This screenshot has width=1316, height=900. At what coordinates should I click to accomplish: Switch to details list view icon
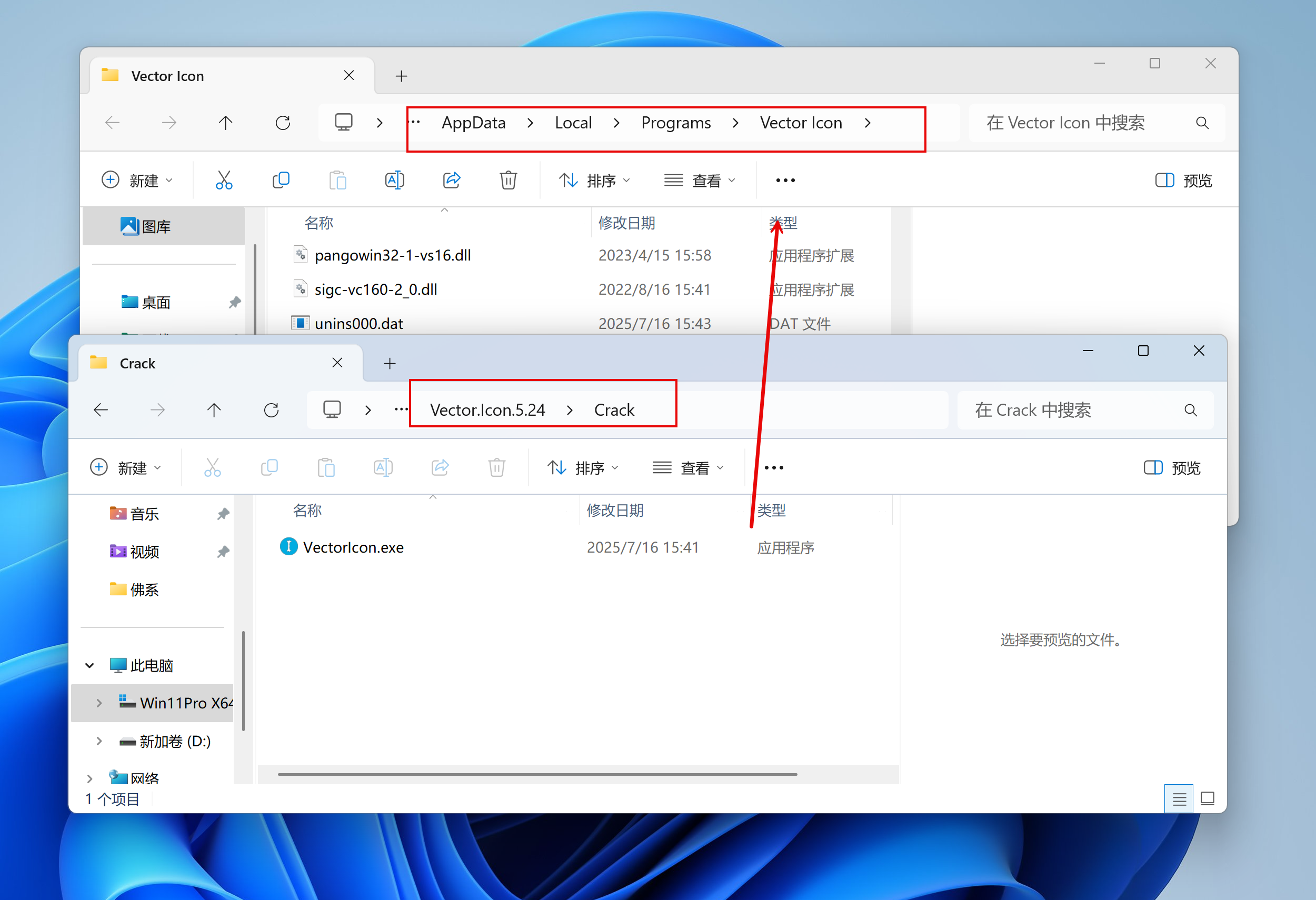(x=1179, y=798)
